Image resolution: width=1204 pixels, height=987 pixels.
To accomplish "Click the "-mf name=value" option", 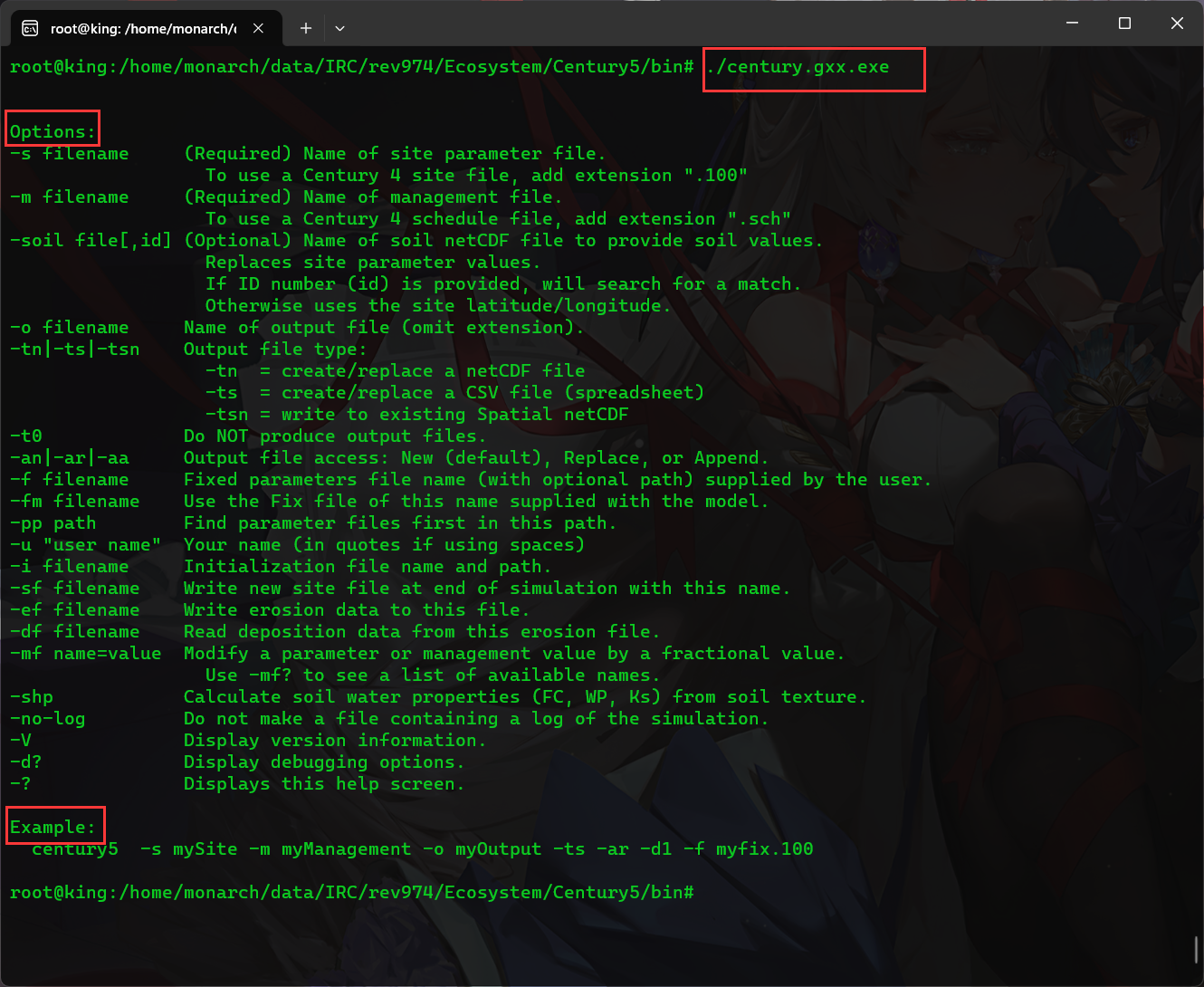I will click(x=86, y=654).
